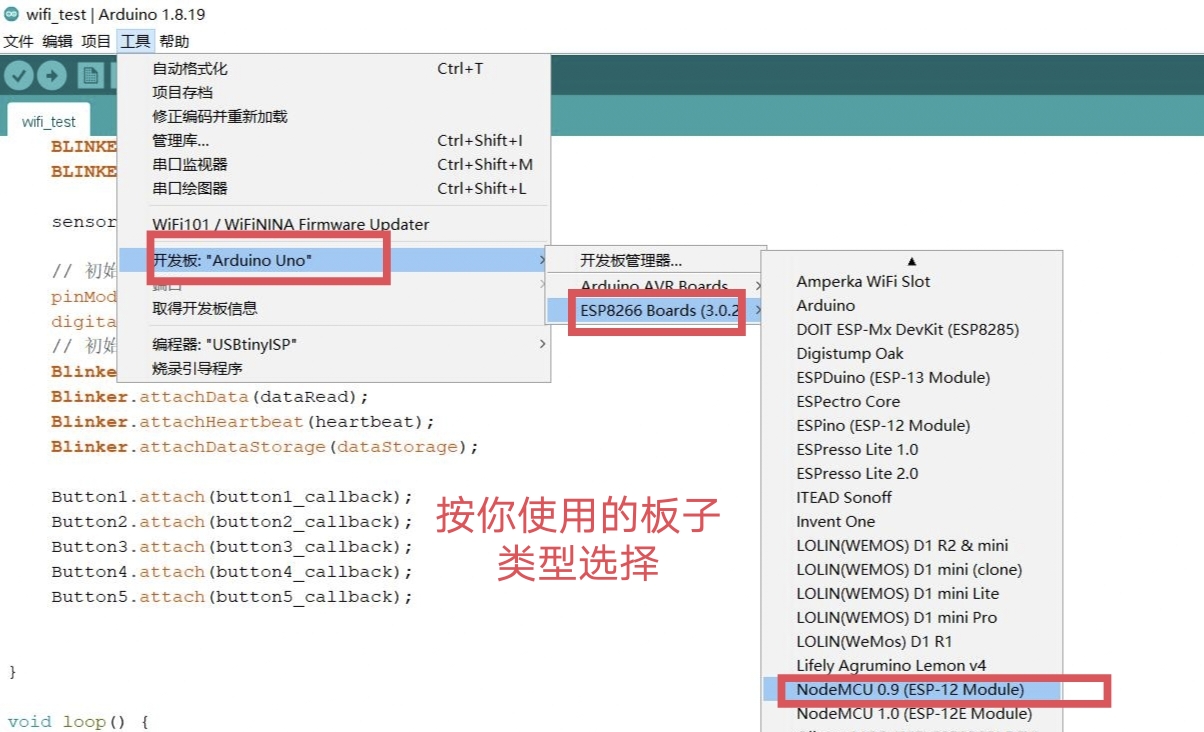
Task: Open the 项目 menu
Action: pyautogui.click(x=96, y=41)
